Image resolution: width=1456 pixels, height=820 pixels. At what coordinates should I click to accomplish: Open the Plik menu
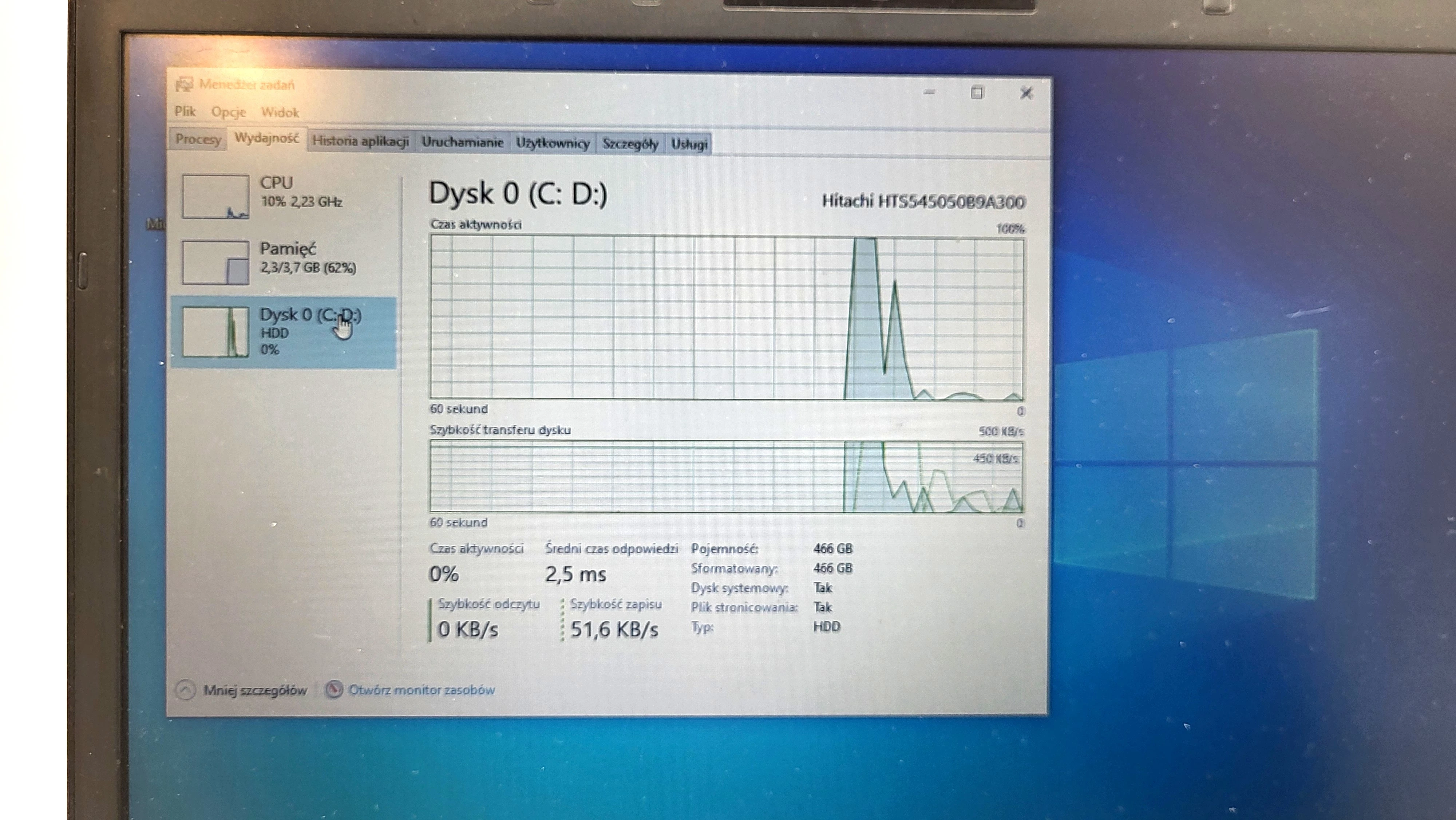click(185, 112)
